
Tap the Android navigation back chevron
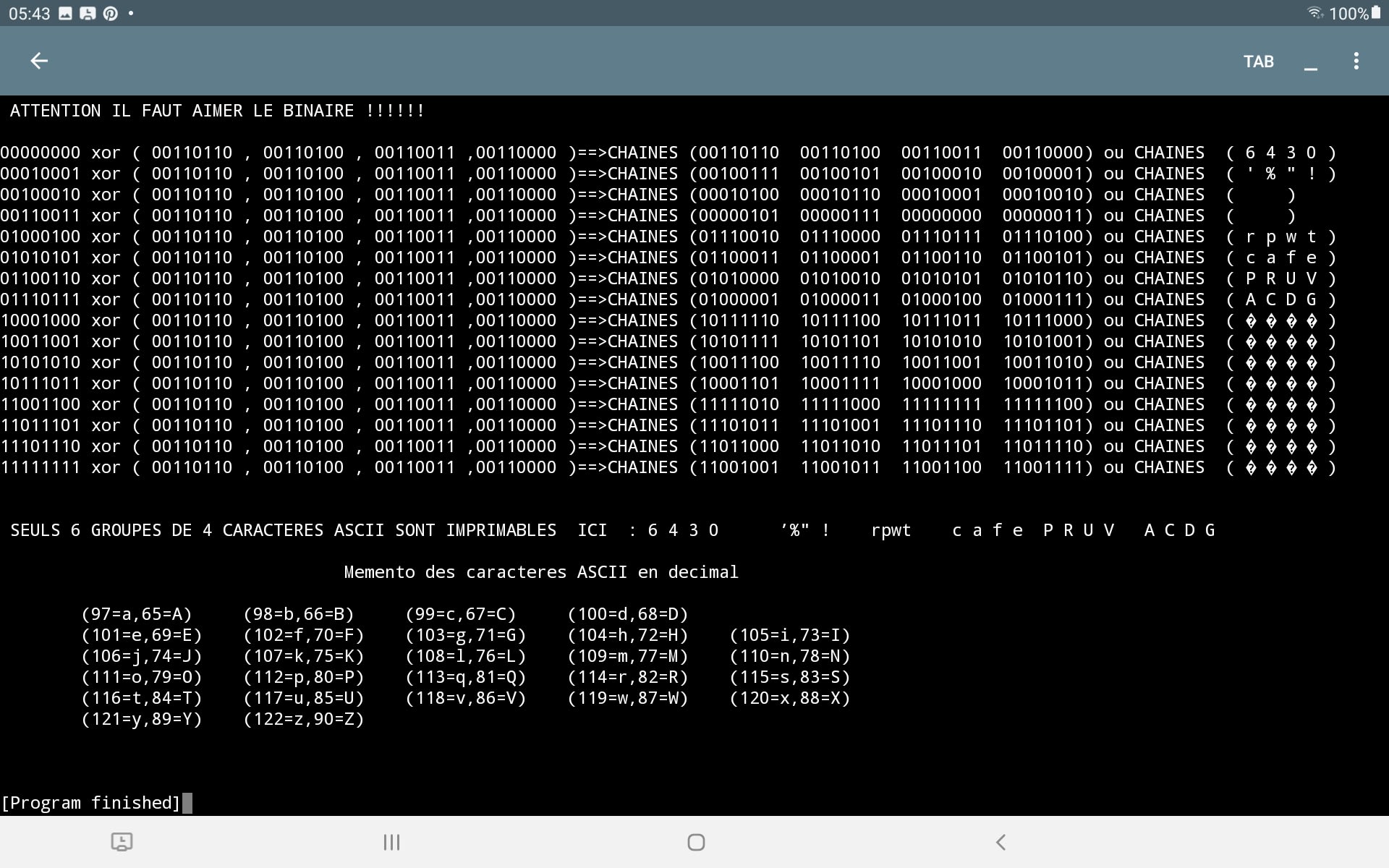(x=1001, y=842)
